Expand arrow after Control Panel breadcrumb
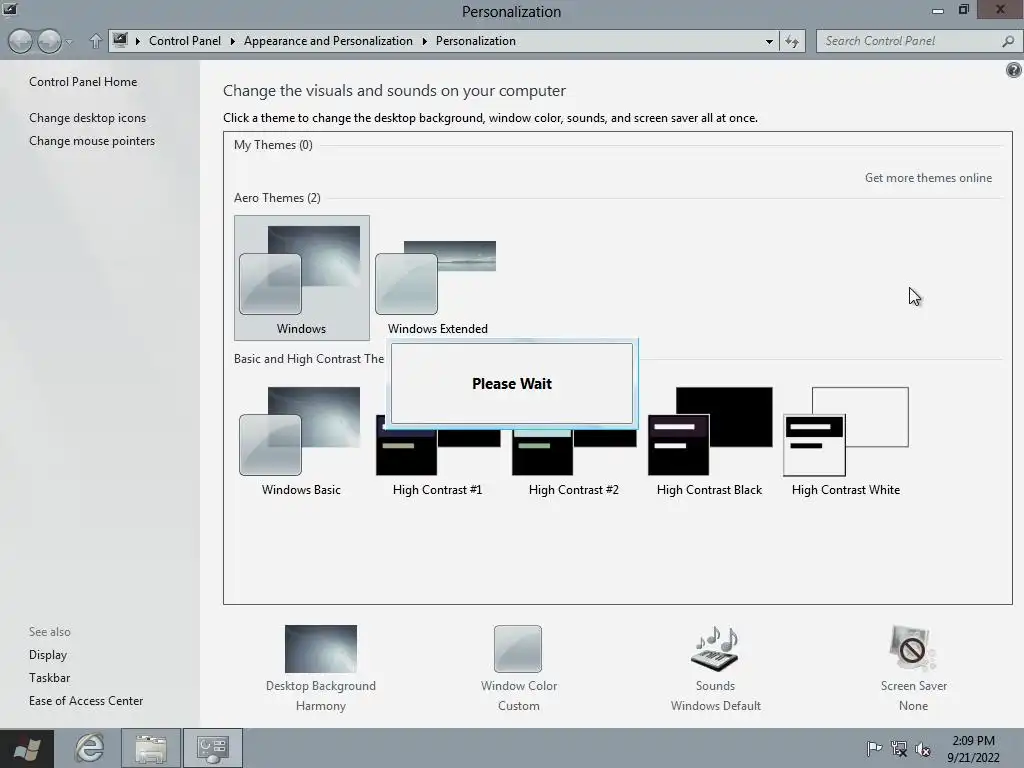 point(232,41)
